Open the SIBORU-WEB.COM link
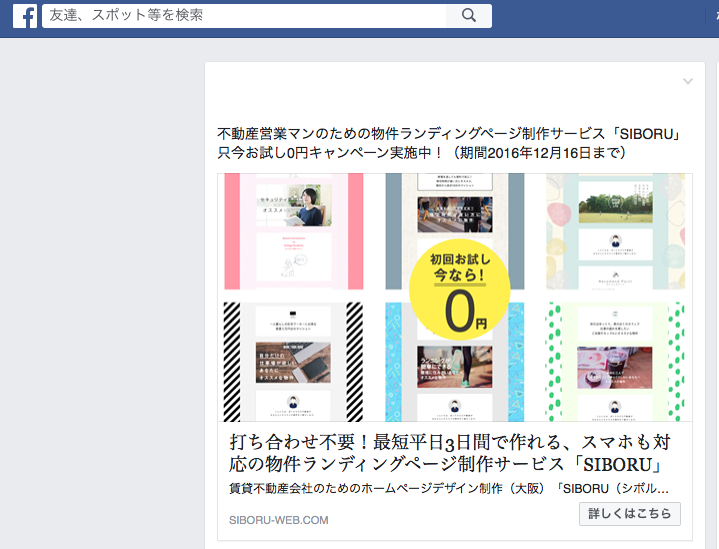719x549 pixels. point(279,520)
